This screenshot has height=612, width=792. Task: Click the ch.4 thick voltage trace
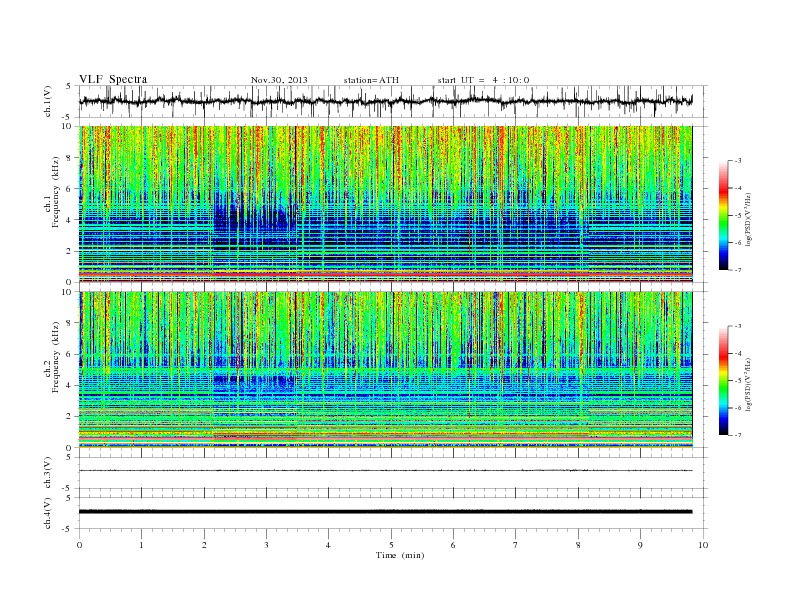coord(385,512)
